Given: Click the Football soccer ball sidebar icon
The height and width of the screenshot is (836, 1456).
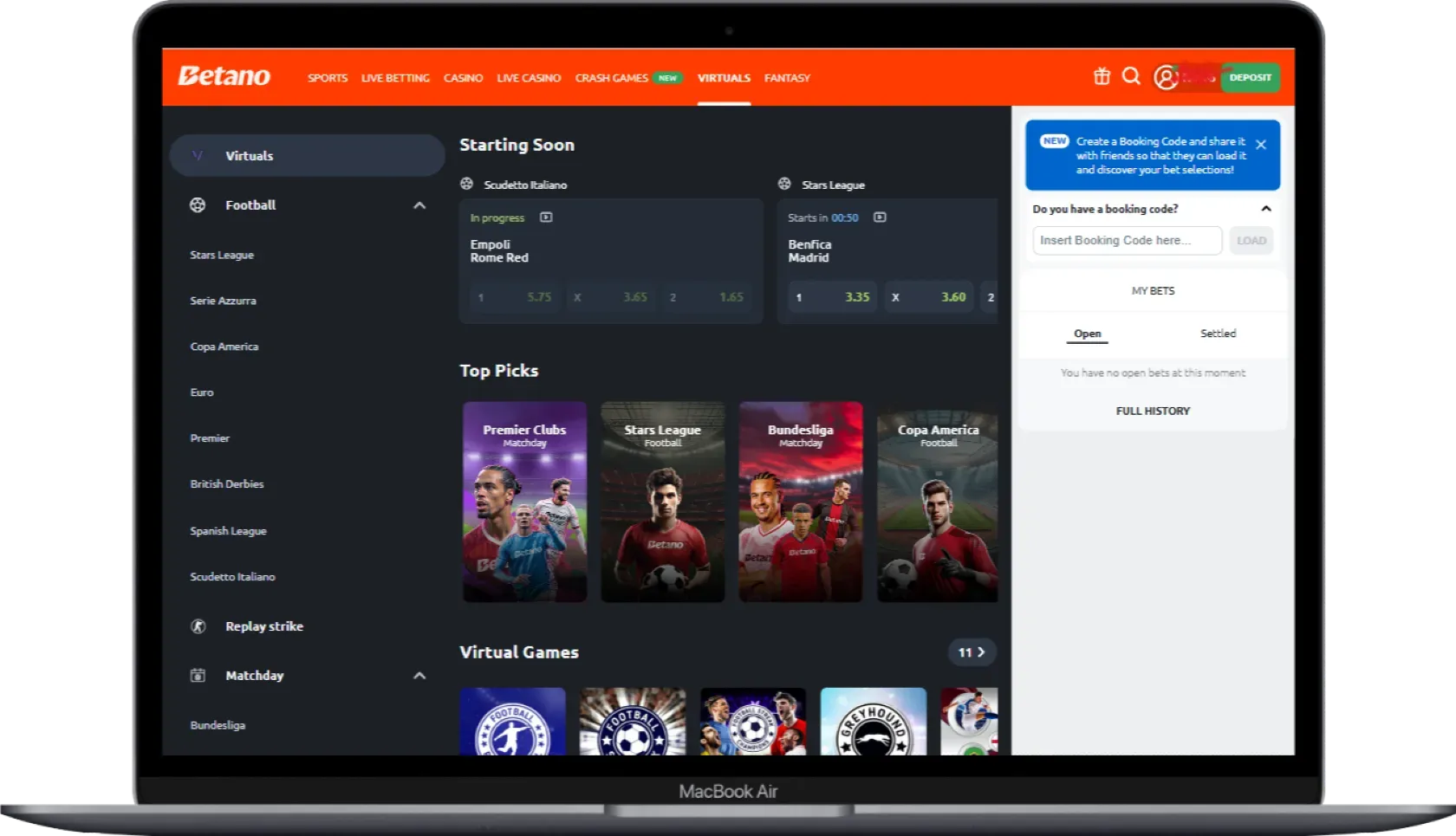Looking at the screenshot, I should (x=198, y=205).
